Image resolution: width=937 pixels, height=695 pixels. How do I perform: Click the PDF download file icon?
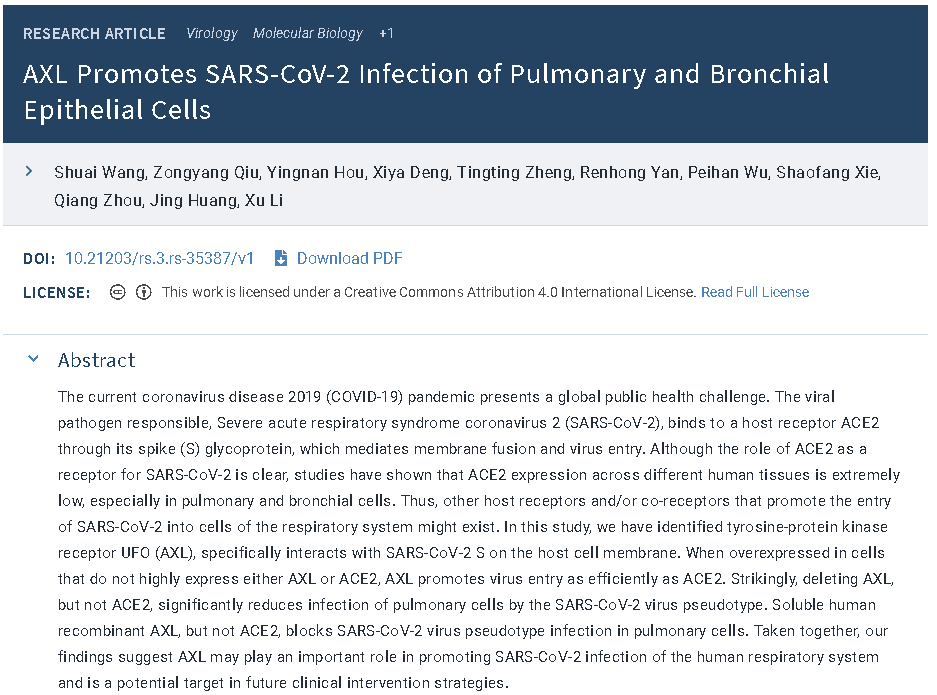[x=280, y=258]
